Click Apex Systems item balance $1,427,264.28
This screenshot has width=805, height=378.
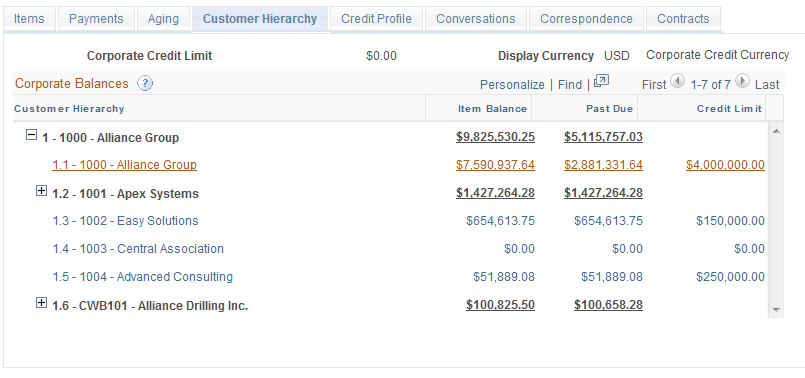pyautogui.click(x=495, y=193)
